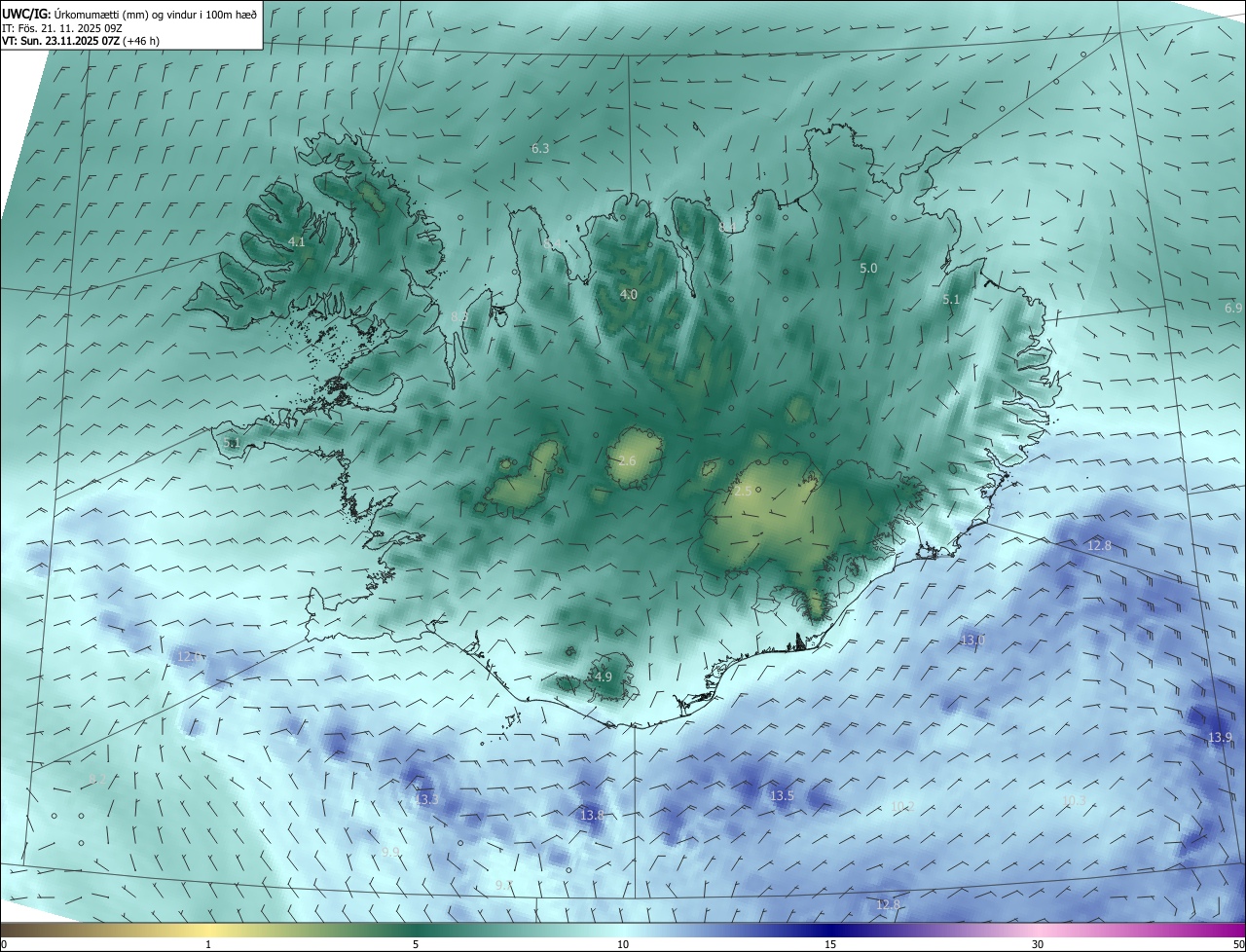Click the '5' tick label on the color scale
The height and width of the screenshot is (952, 1246).
(x=416, y=944)
